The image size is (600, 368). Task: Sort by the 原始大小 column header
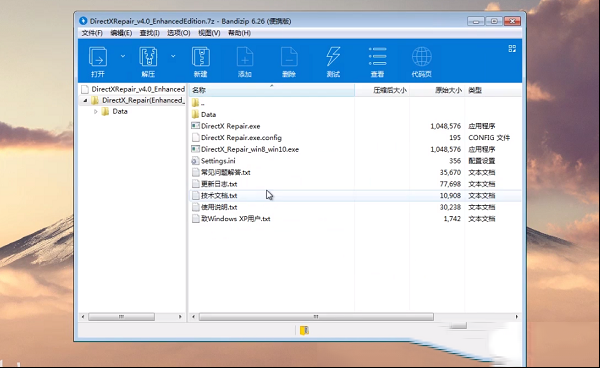click(437, 90)
